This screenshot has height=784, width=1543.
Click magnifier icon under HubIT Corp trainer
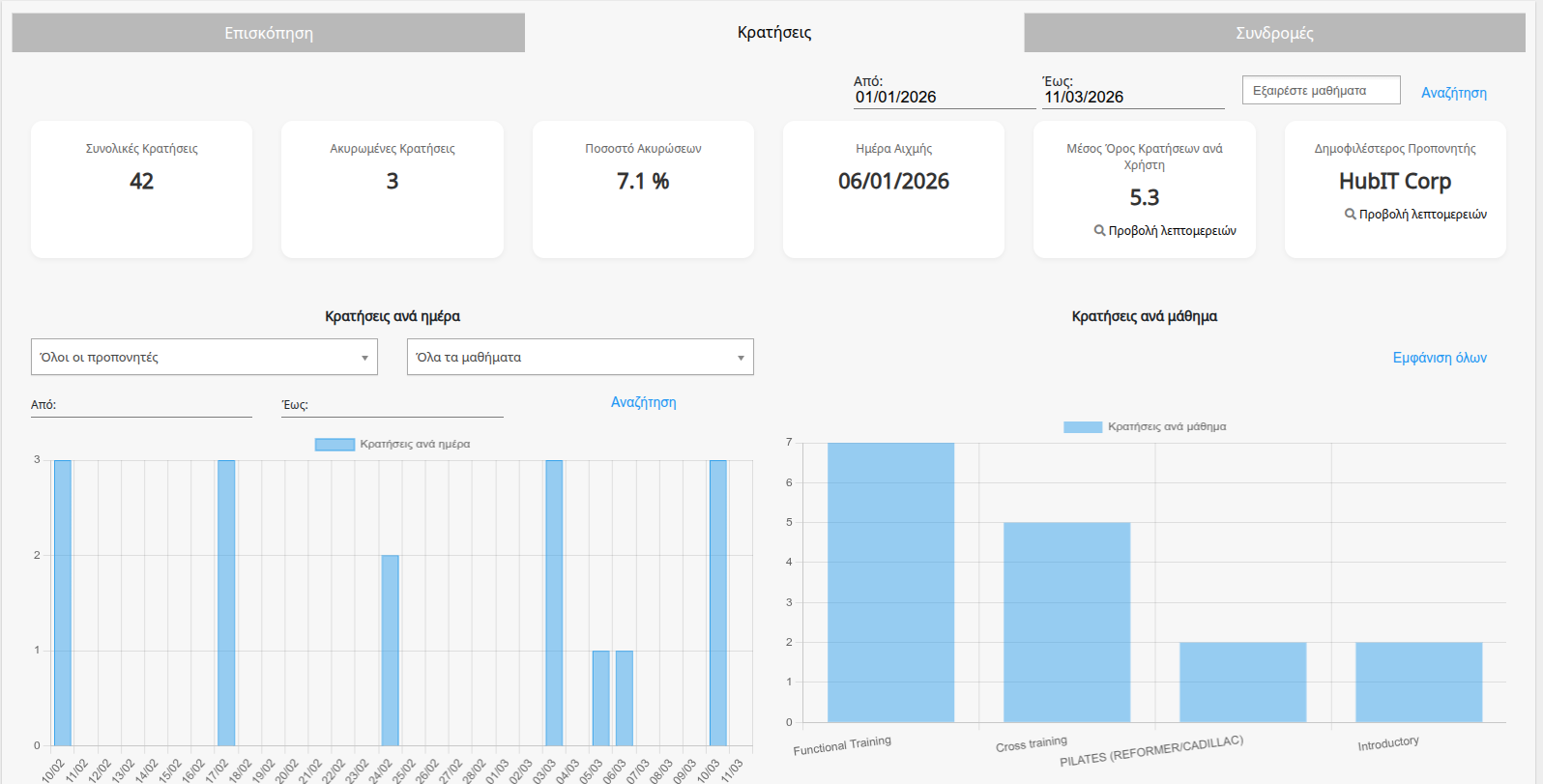point(1350,215)
